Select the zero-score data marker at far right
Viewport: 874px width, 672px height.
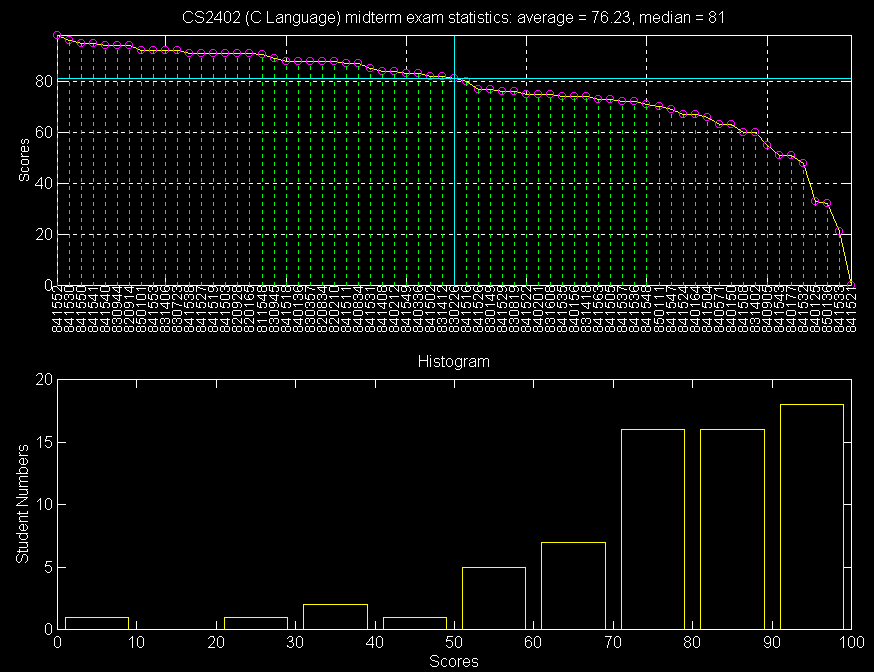tap(851, 284)
